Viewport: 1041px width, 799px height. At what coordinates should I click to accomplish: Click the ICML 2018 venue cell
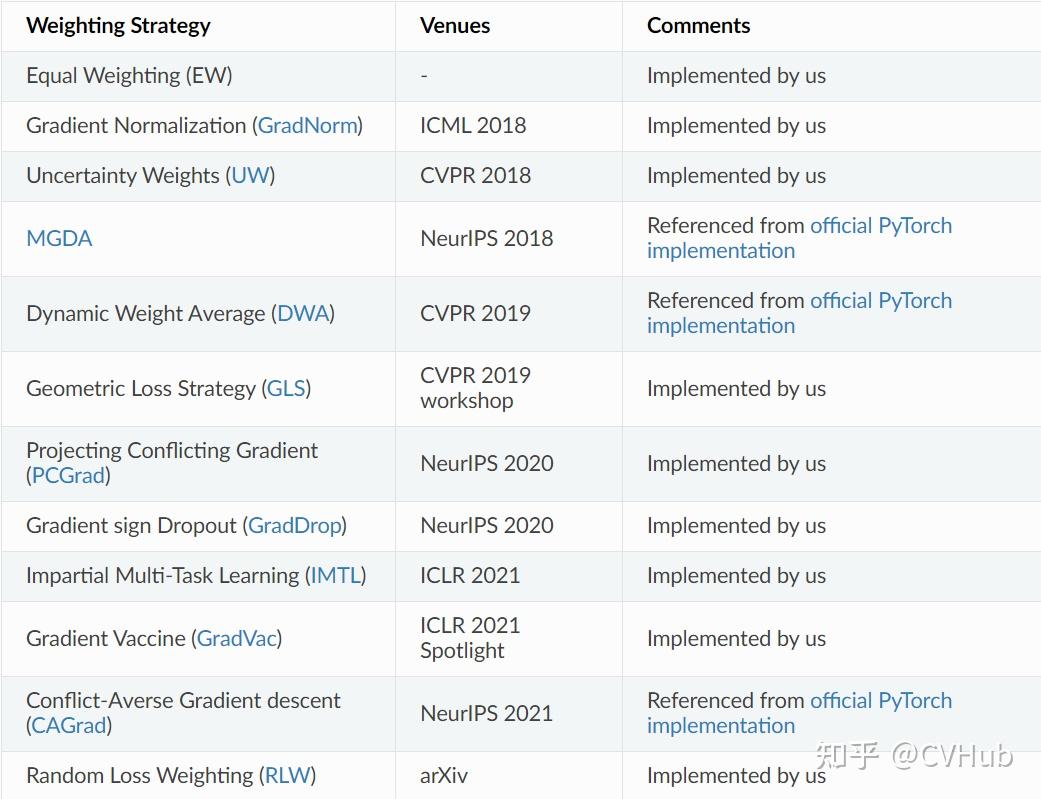[473, 126]
